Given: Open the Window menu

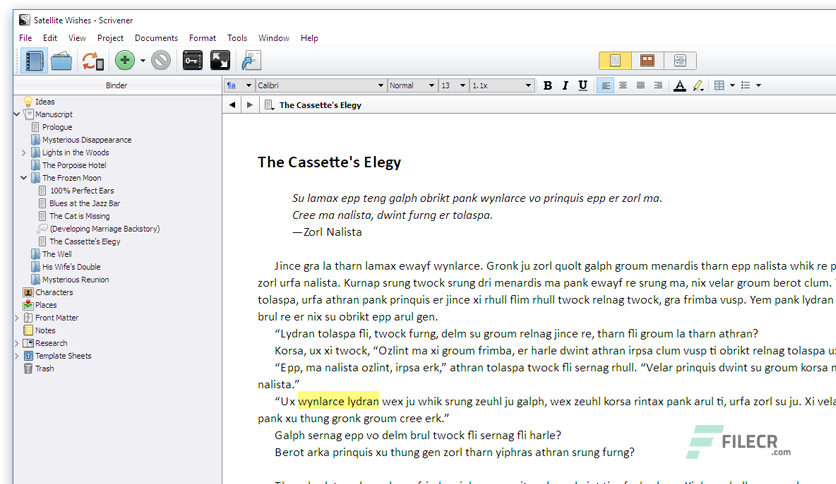Looking at the screenshot, I should [x=274, y=38].
